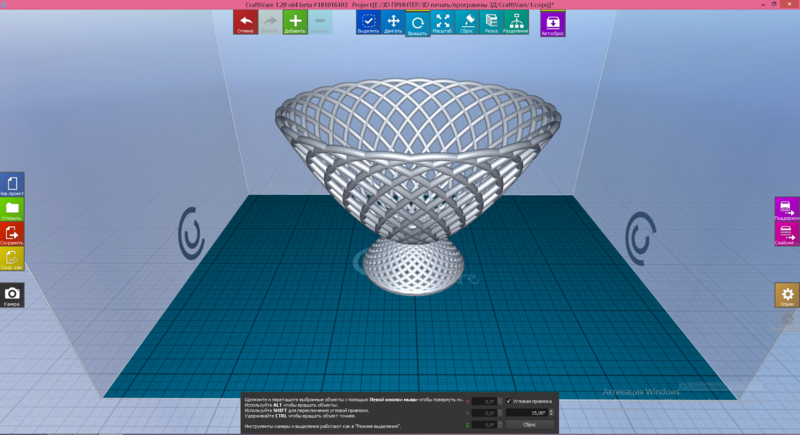Open the Camera (Камера) panel

[x=12, y=295]
